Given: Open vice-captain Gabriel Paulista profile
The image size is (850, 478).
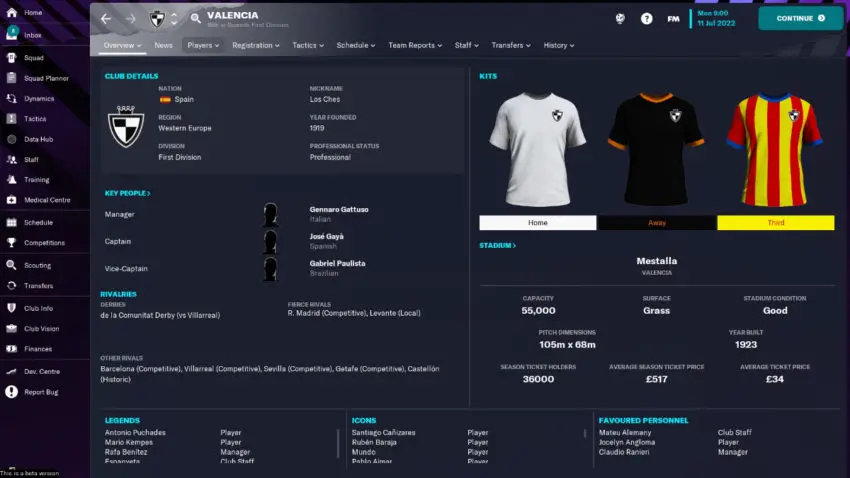Looking at the screenshot, I should [x=337, y=263].
